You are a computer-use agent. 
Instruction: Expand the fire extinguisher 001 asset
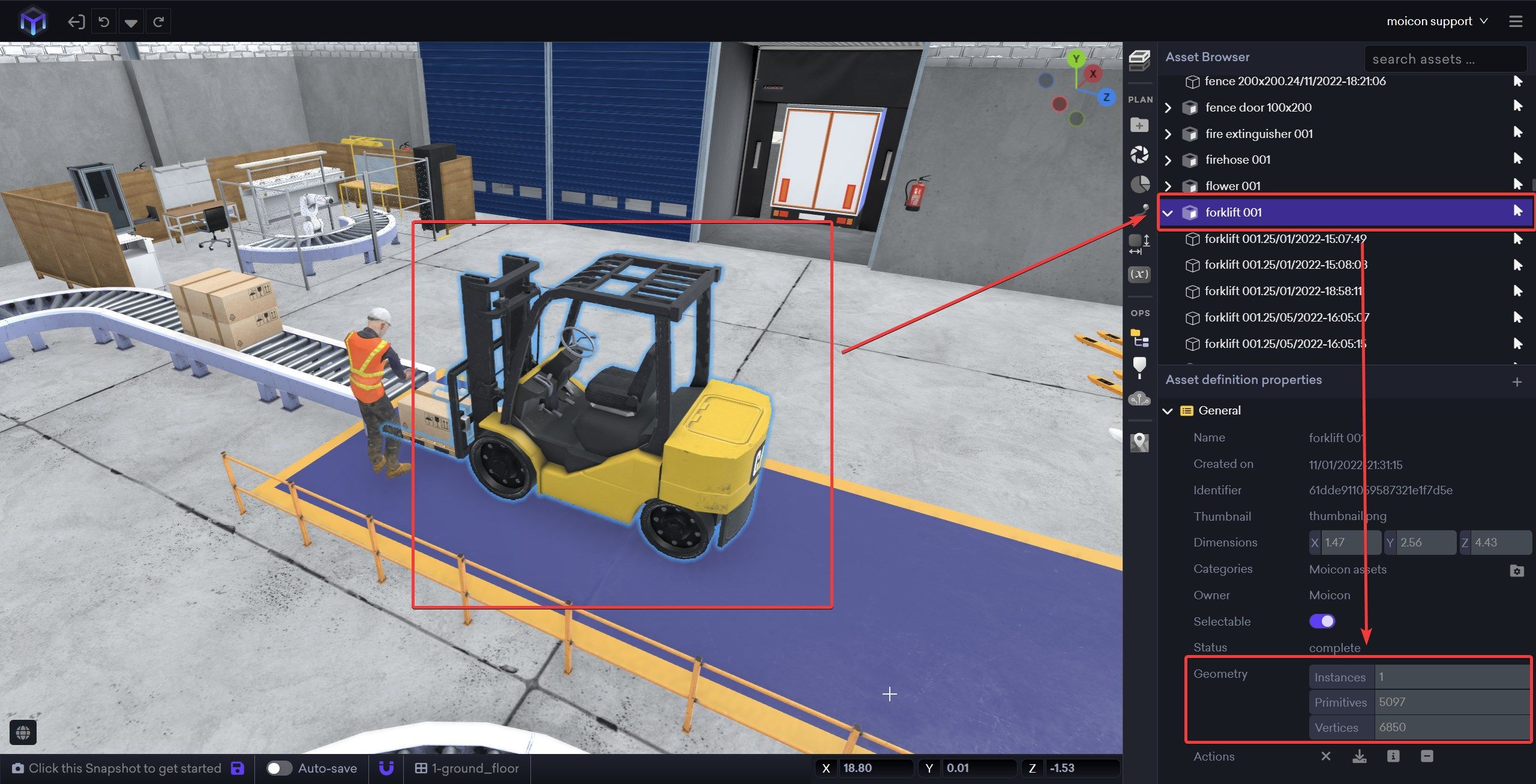pyautogui.click(x=1168, y=134)
